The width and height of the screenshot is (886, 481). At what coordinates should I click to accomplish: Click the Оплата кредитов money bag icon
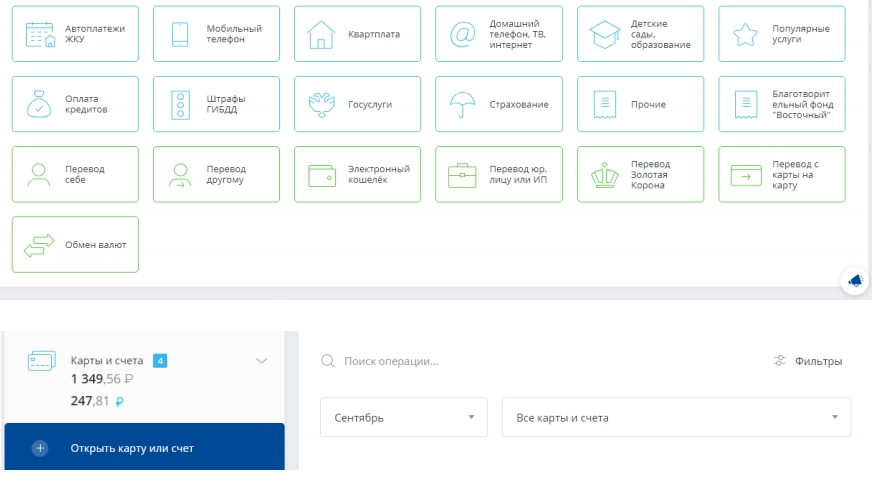39,104
